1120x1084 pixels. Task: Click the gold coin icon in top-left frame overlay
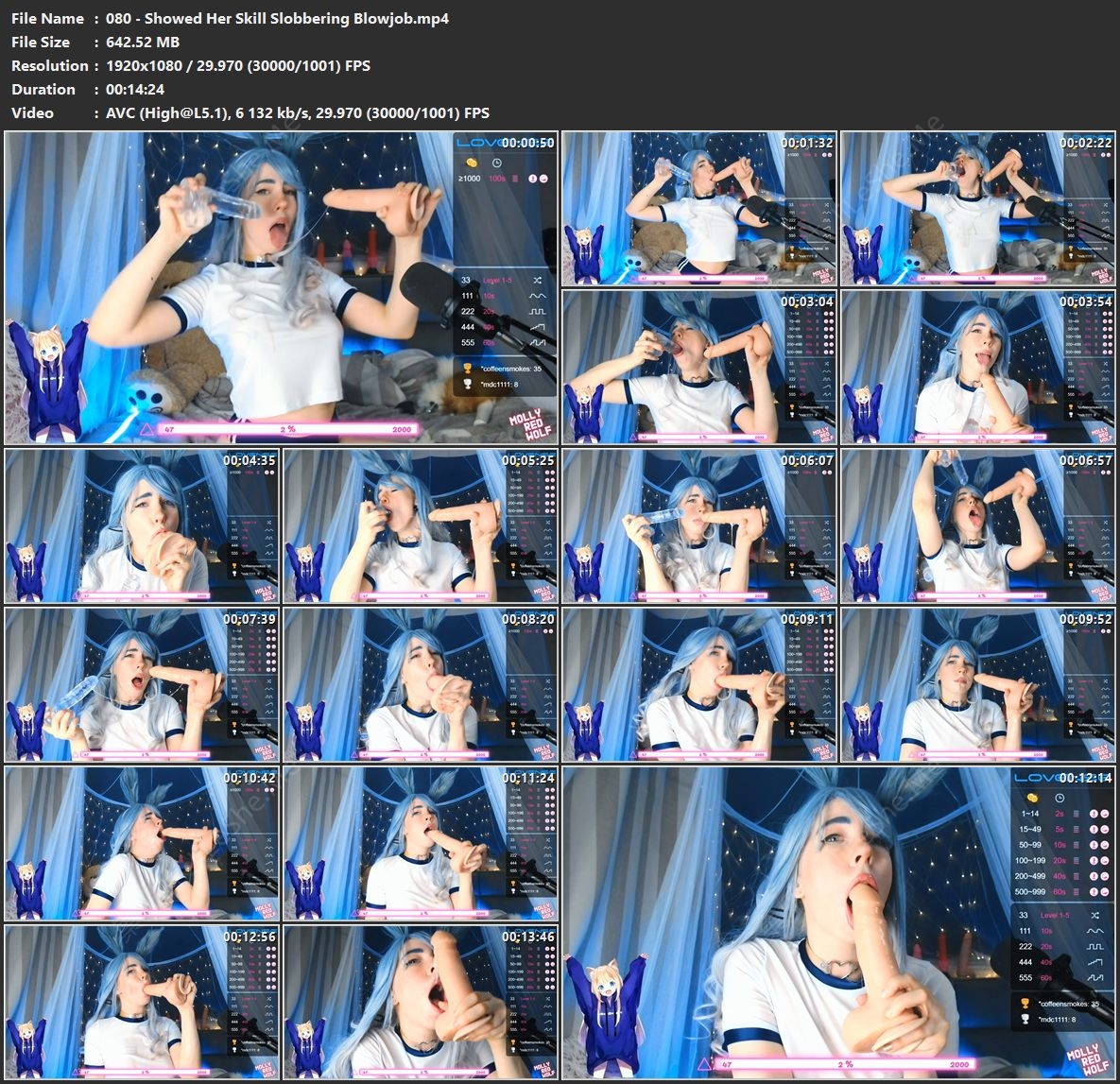[x=473, y=163]
